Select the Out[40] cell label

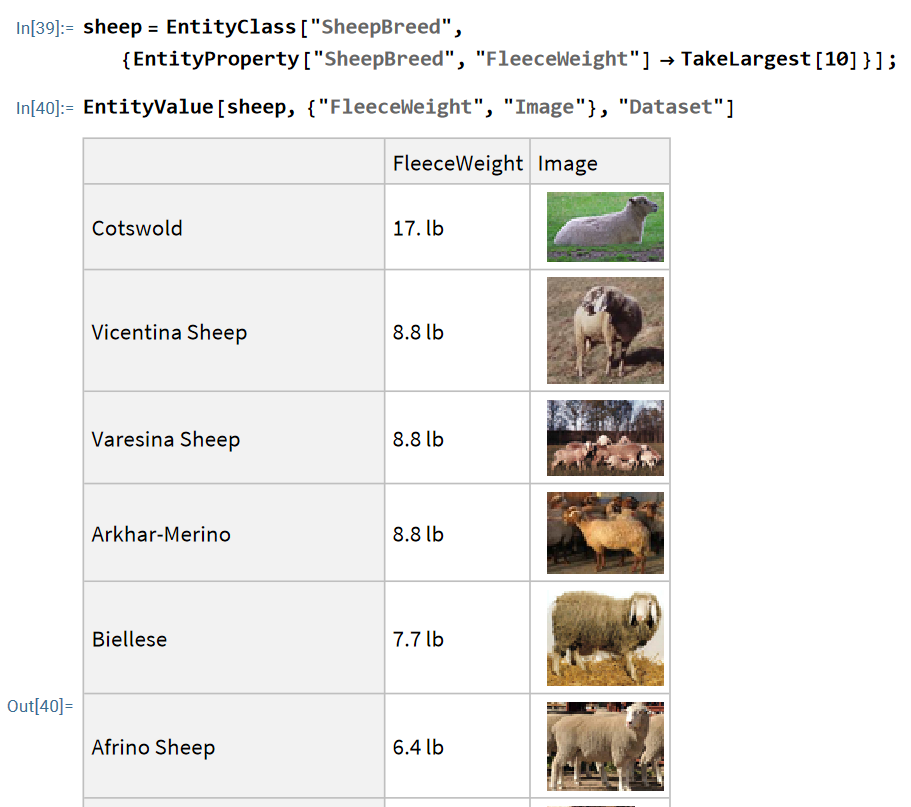click(40, 706)
